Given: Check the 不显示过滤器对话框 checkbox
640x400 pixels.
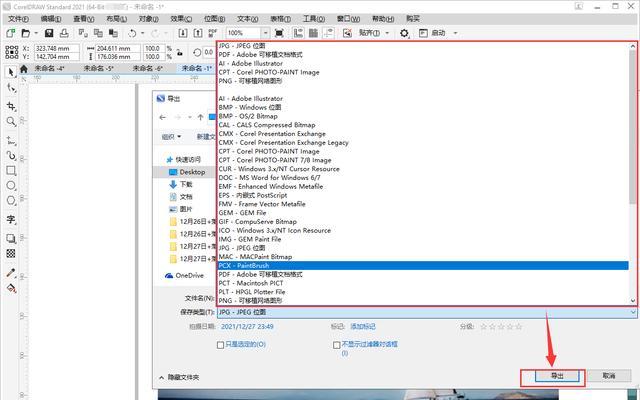Looking at the screenshot, I should [x=336, y=345].
